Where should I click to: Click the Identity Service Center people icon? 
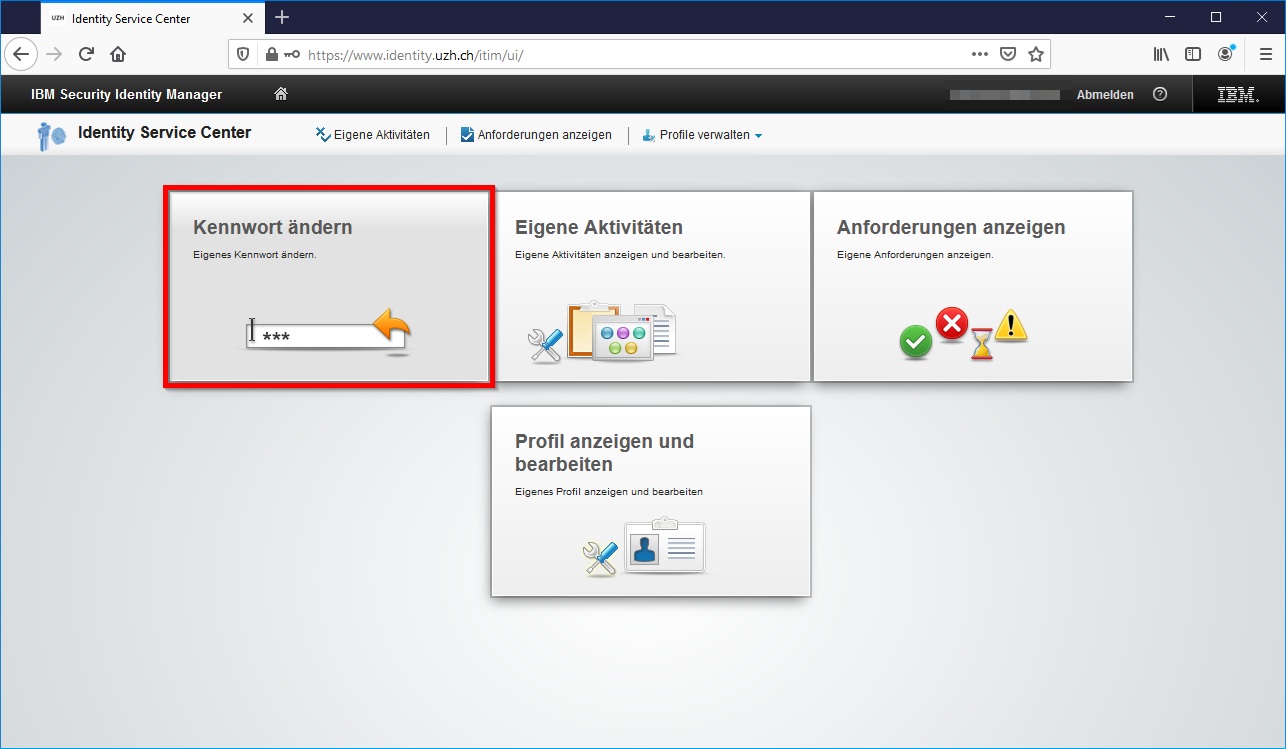tap(47, 134)
